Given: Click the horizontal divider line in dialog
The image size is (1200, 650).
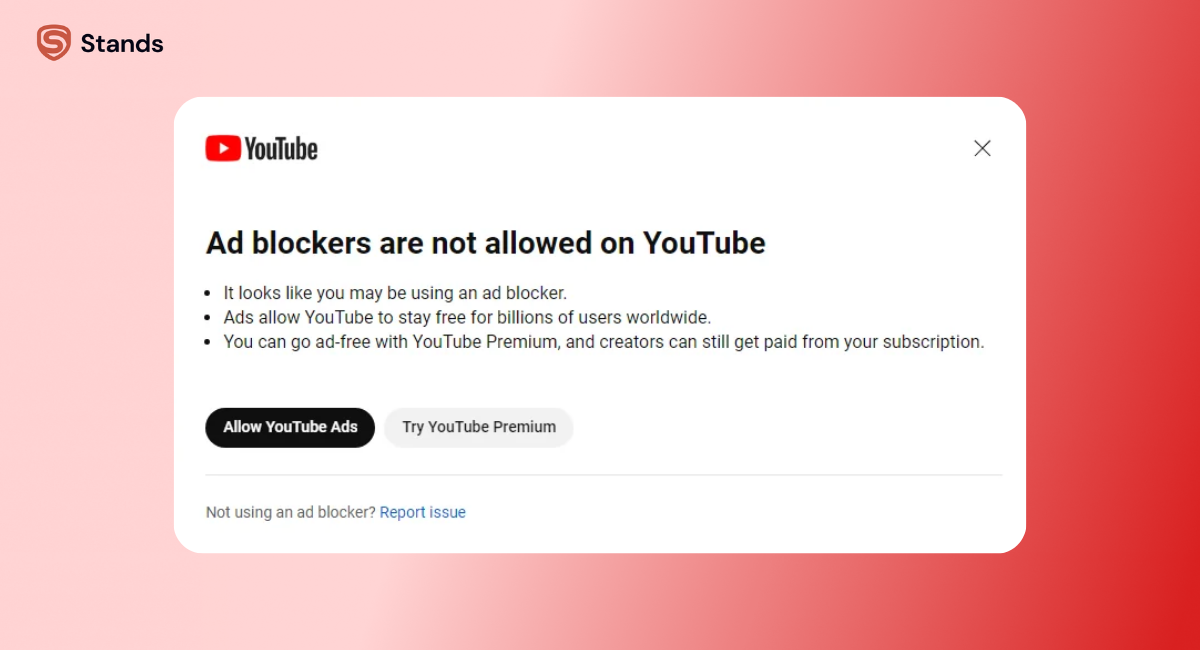Looking at the screenshot, I should click(603, 475).
